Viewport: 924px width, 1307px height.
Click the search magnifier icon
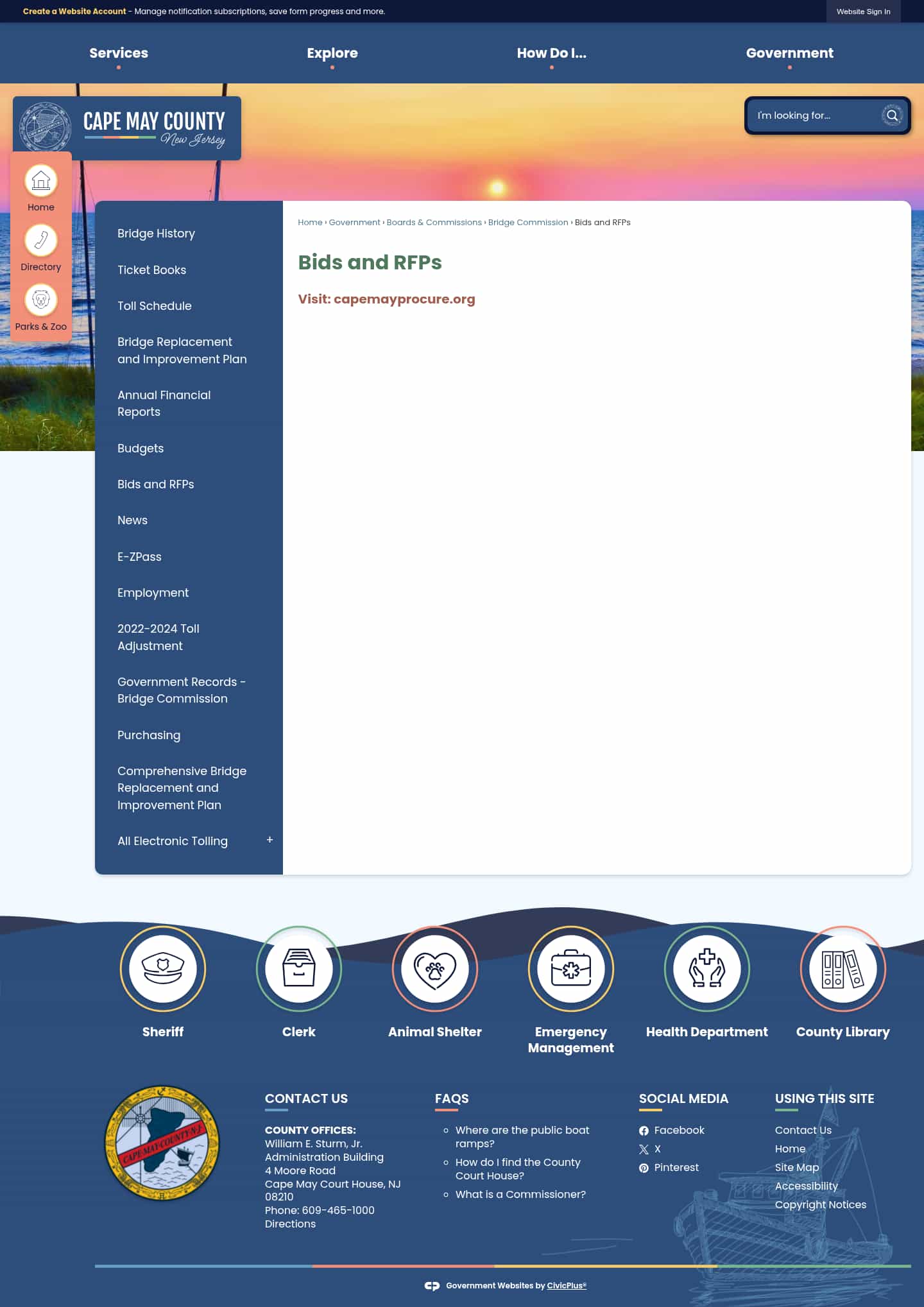coord(892,115)
